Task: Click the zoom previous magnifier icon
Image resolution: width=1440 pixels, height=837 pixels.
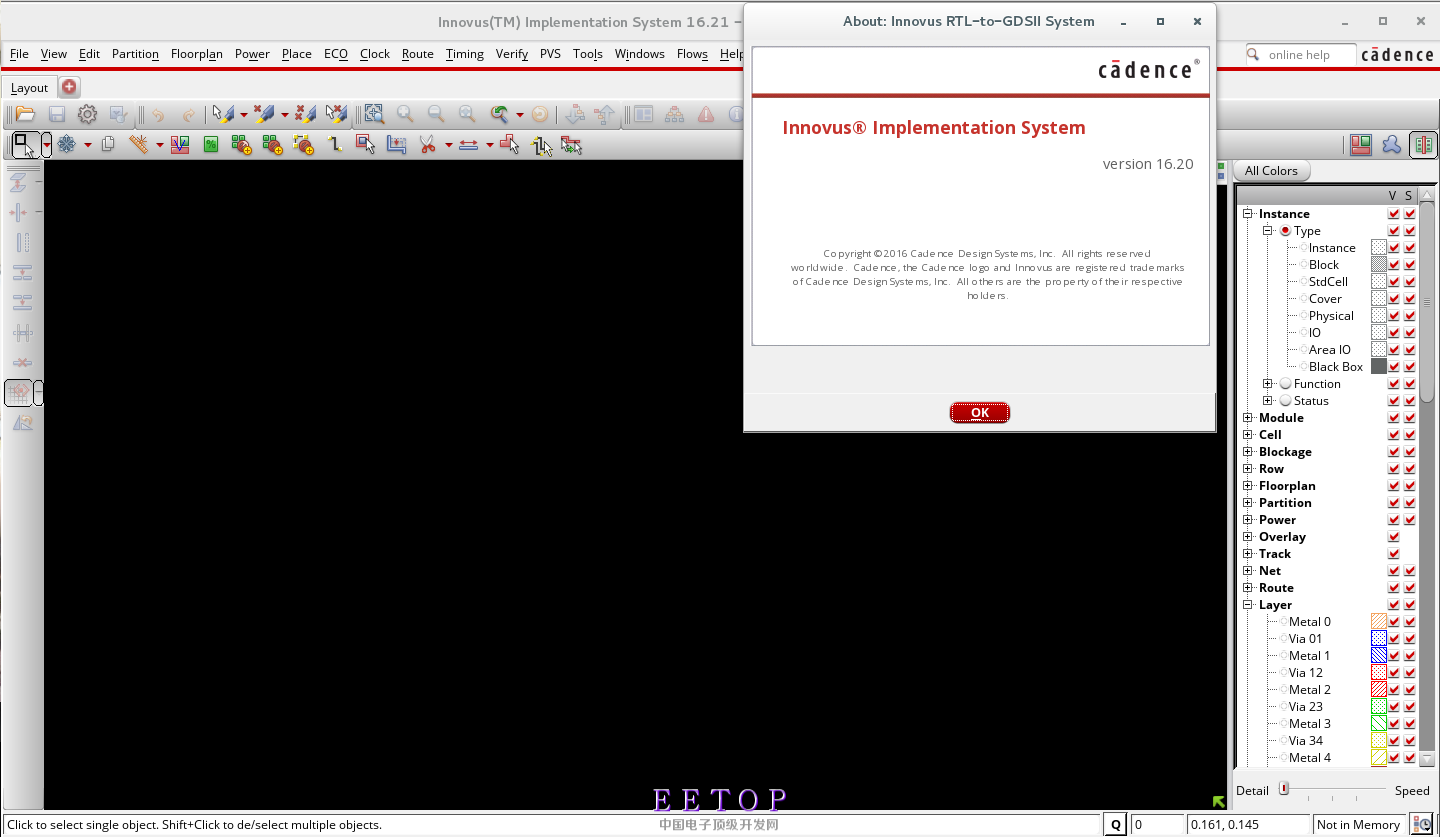Action: pos(498,114)
